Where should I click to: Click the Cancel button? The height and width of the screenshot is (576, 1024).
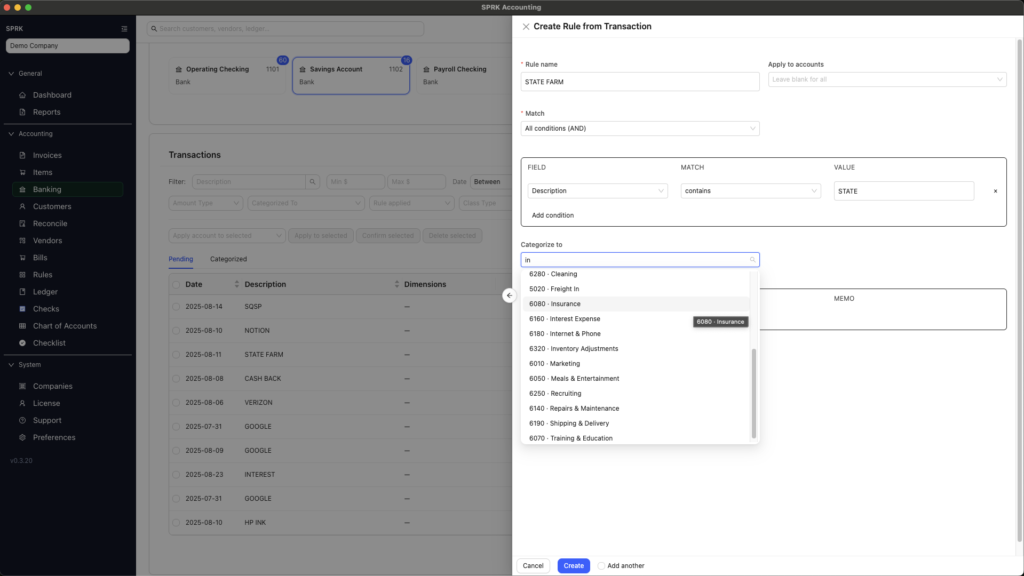pos(533,566)
